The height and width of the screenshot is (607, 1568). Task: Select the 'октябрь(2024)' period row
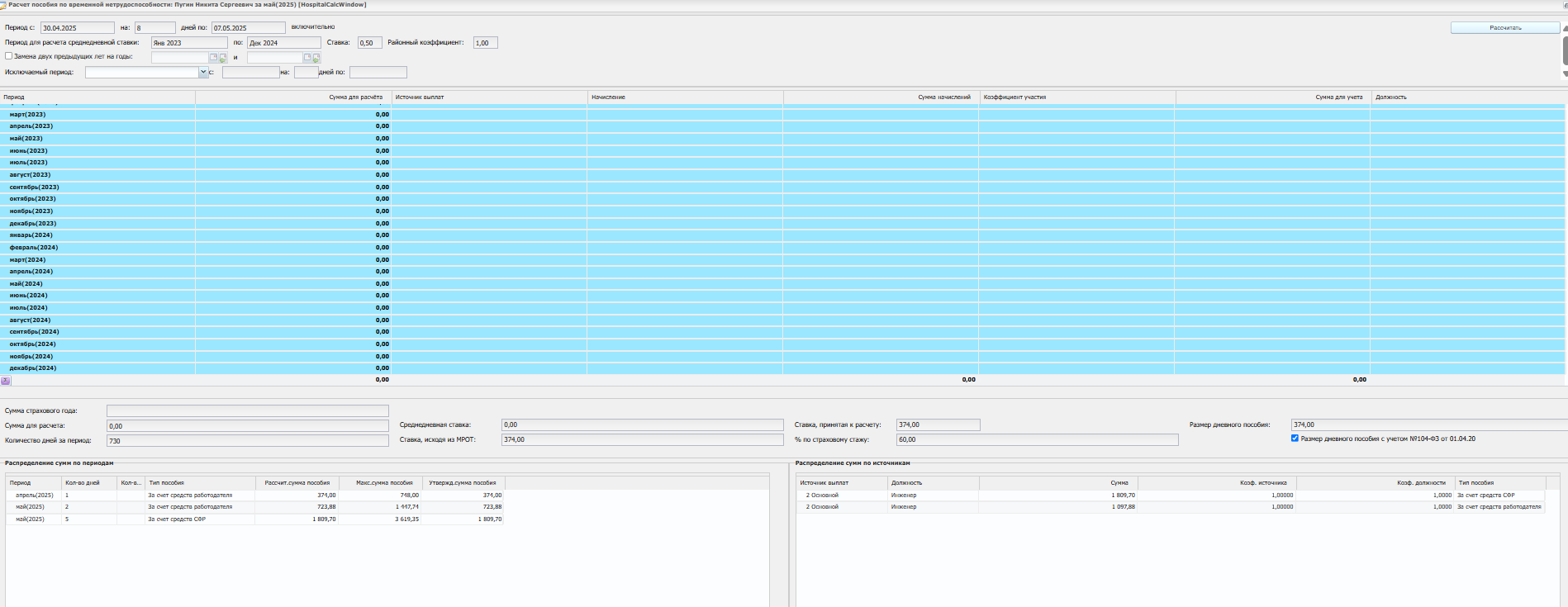pos(782,344)
